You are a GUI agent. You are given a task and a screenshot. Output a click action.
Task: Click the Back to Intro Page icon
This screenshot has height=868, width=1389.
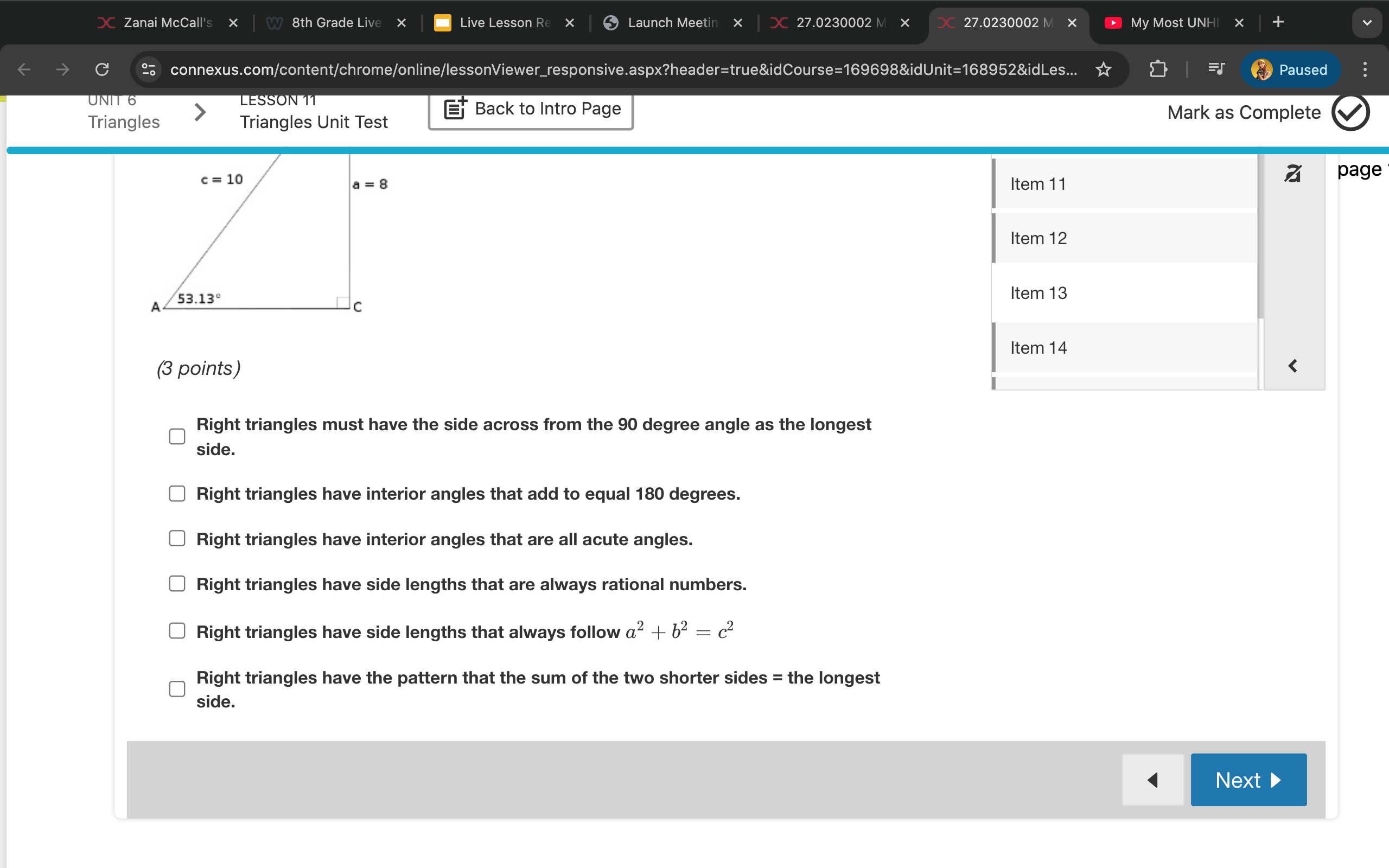click(454, 108)
